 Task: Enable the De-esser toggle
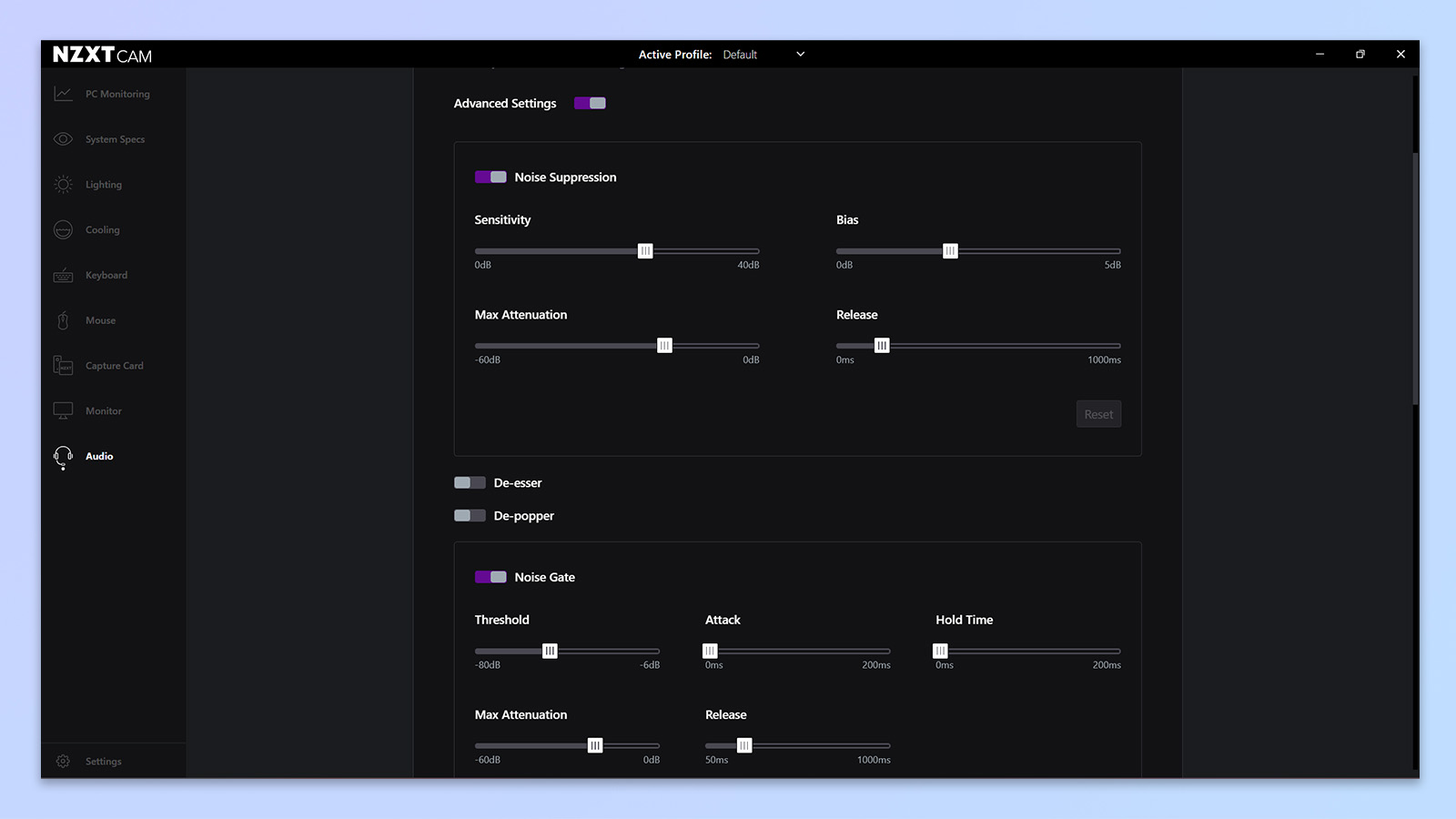470,483
